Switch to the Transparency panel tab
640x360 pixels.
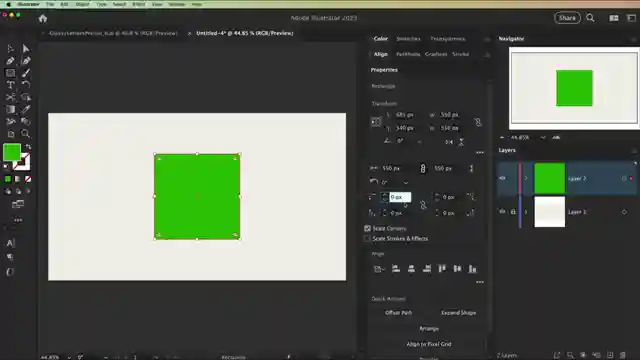448,39
